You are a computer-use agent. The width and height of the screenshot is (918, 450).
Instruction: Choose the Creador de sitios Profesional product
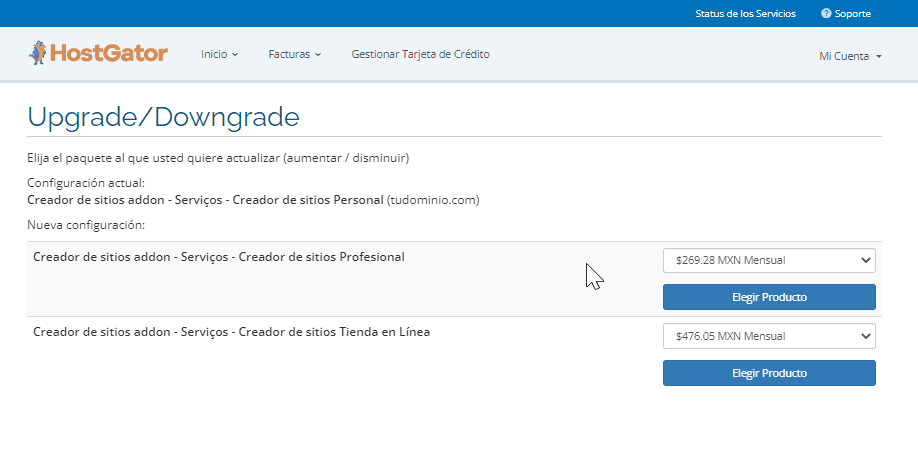pos(769,297)
